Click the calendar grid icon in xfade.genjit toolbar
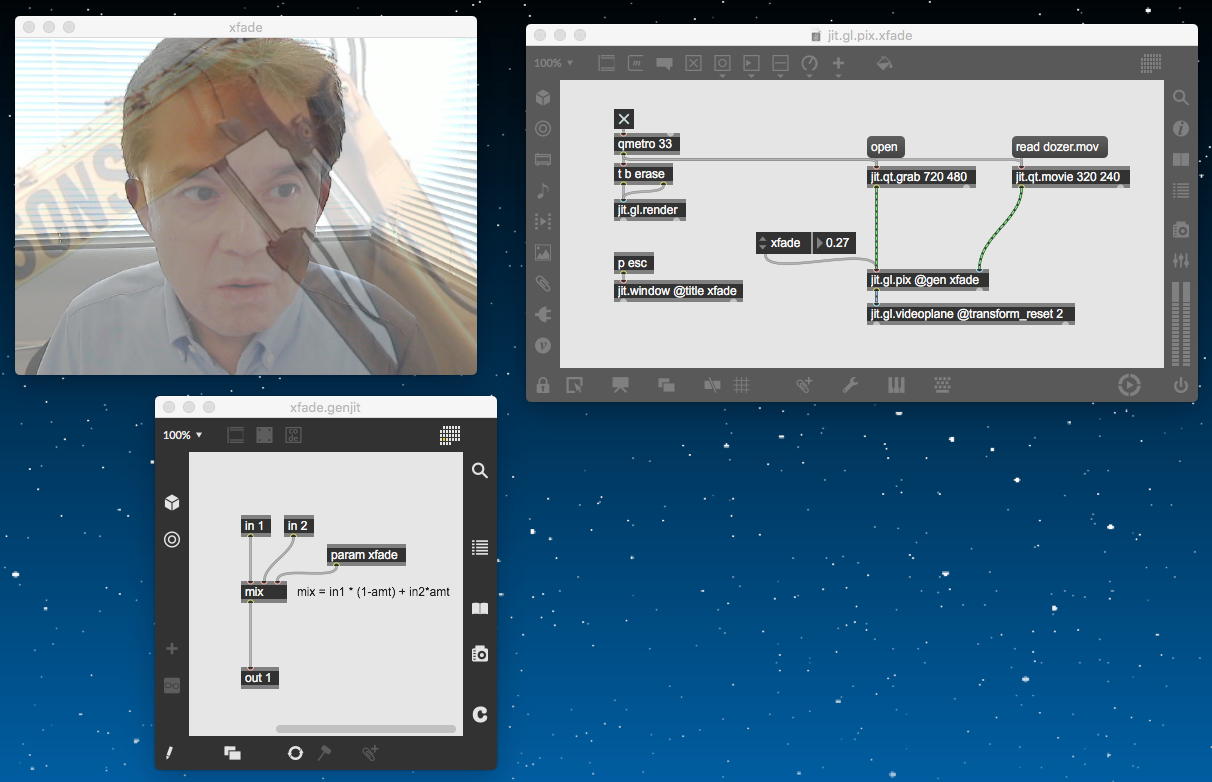Image resolution: width=1212 pixels, height=782 pixels. point(450,435)
